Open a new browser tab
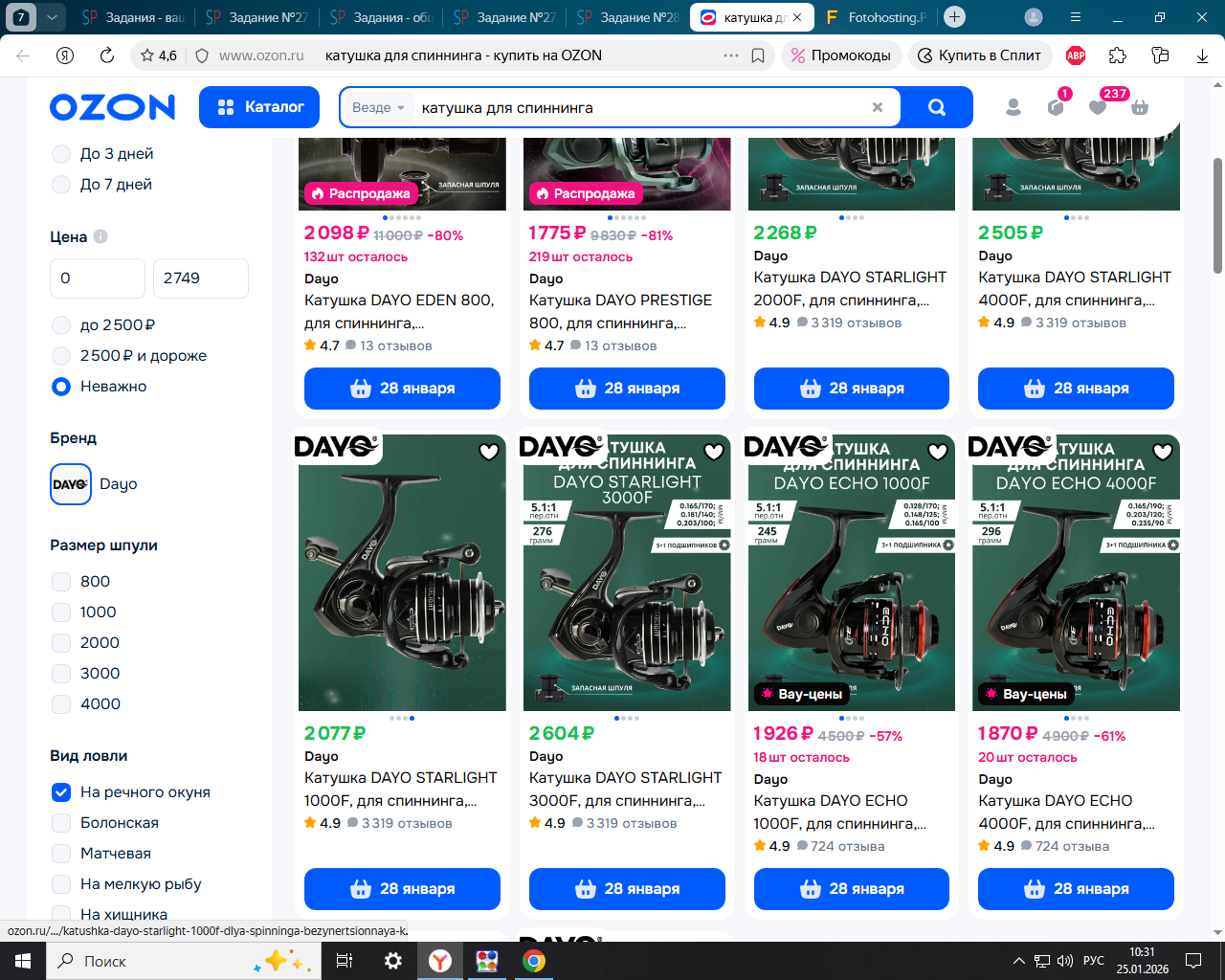Screen dimensions: 1225x980 (954, 17)
